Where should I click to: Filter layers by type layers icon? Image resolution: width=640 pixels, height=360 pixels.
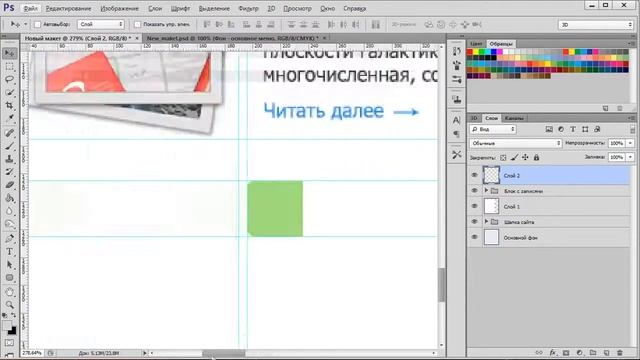[x=573, y=129]
